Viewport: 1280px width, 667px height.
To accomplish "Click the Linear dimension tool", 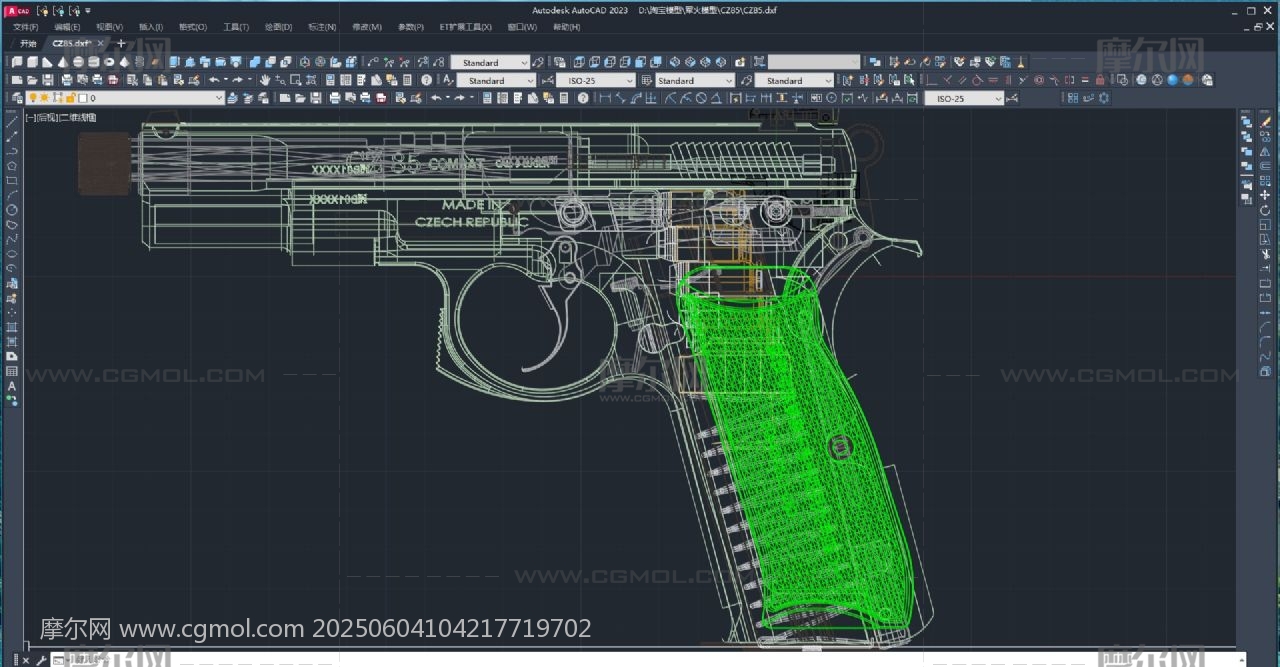I will 605,98.
